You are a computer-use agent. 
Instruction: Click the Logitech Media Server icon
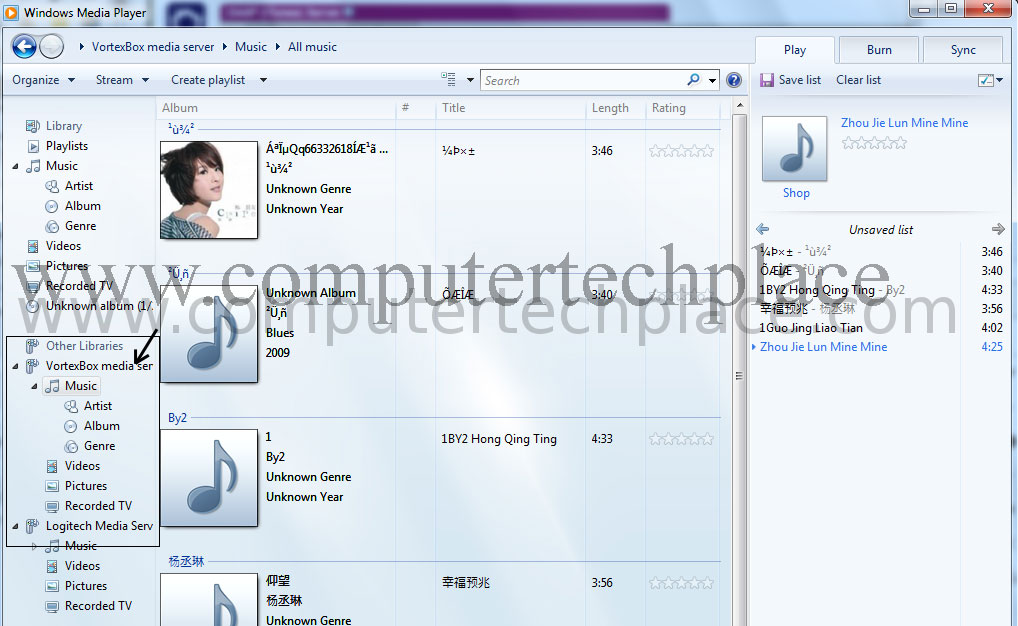click(x=32, y=526)
